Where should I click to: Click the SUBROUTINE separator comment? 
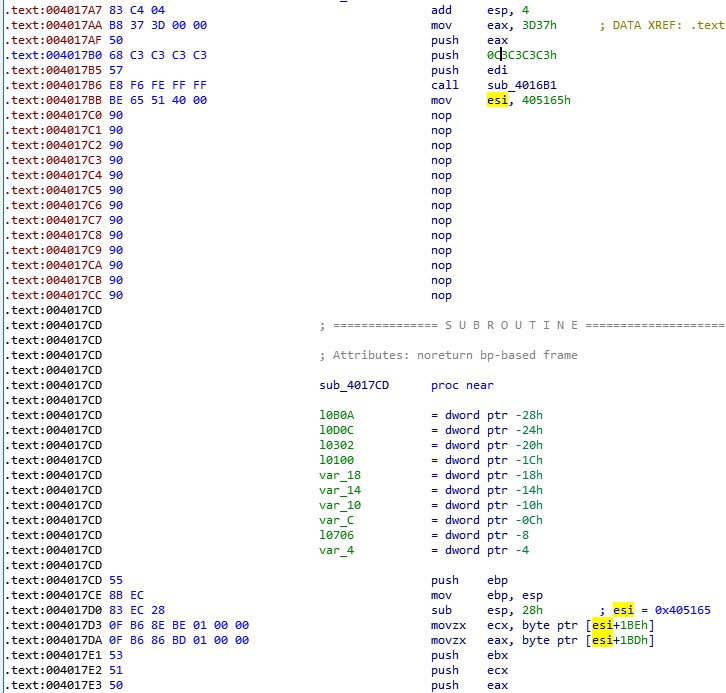[x=522, y=325]
